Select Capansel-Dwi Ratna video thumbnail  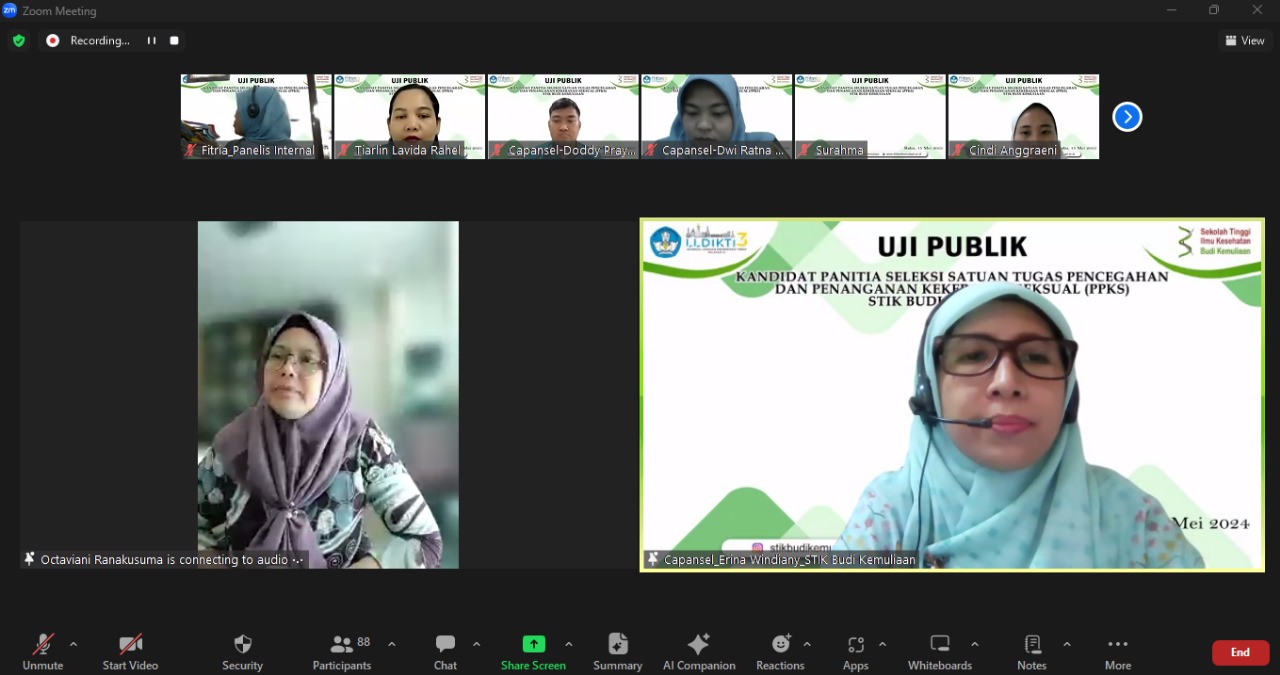tap(716, 116)
